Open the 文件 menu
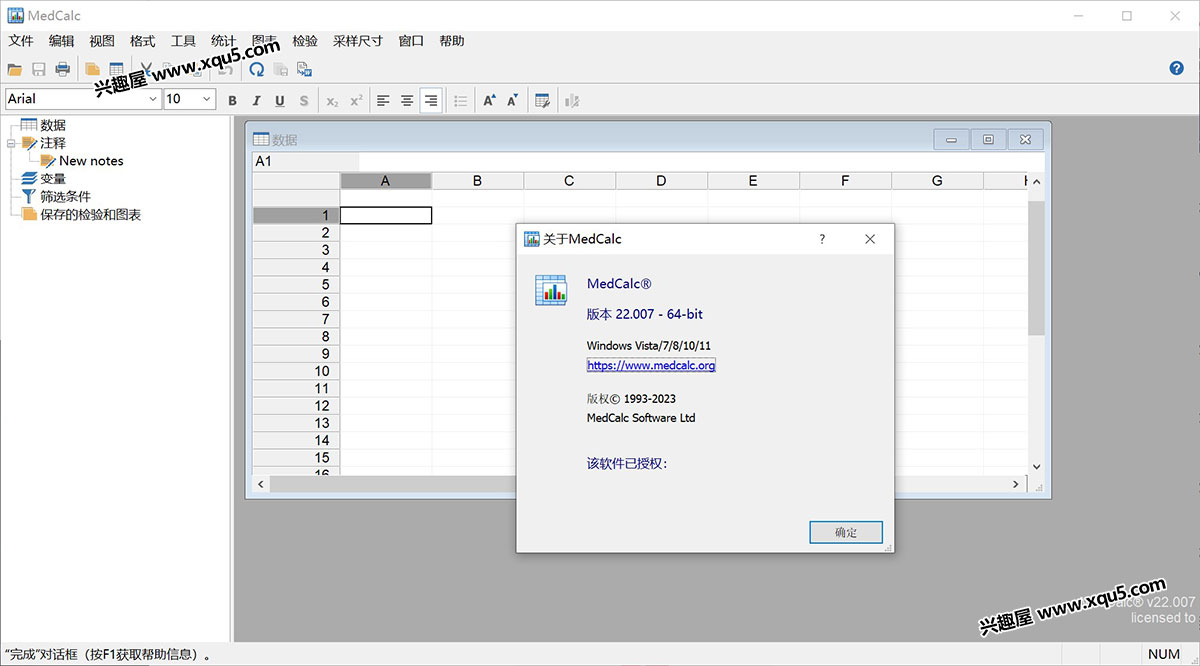Viewport: 1200px width, 666px height. (21, 41)
